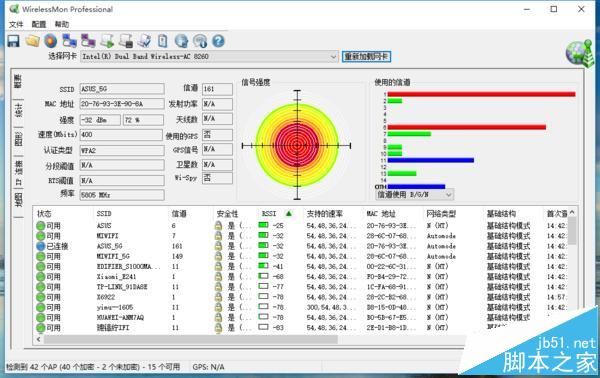Click the AP list vertical scrollbar thumb
The image size is (600, 378).
point(572,231)
